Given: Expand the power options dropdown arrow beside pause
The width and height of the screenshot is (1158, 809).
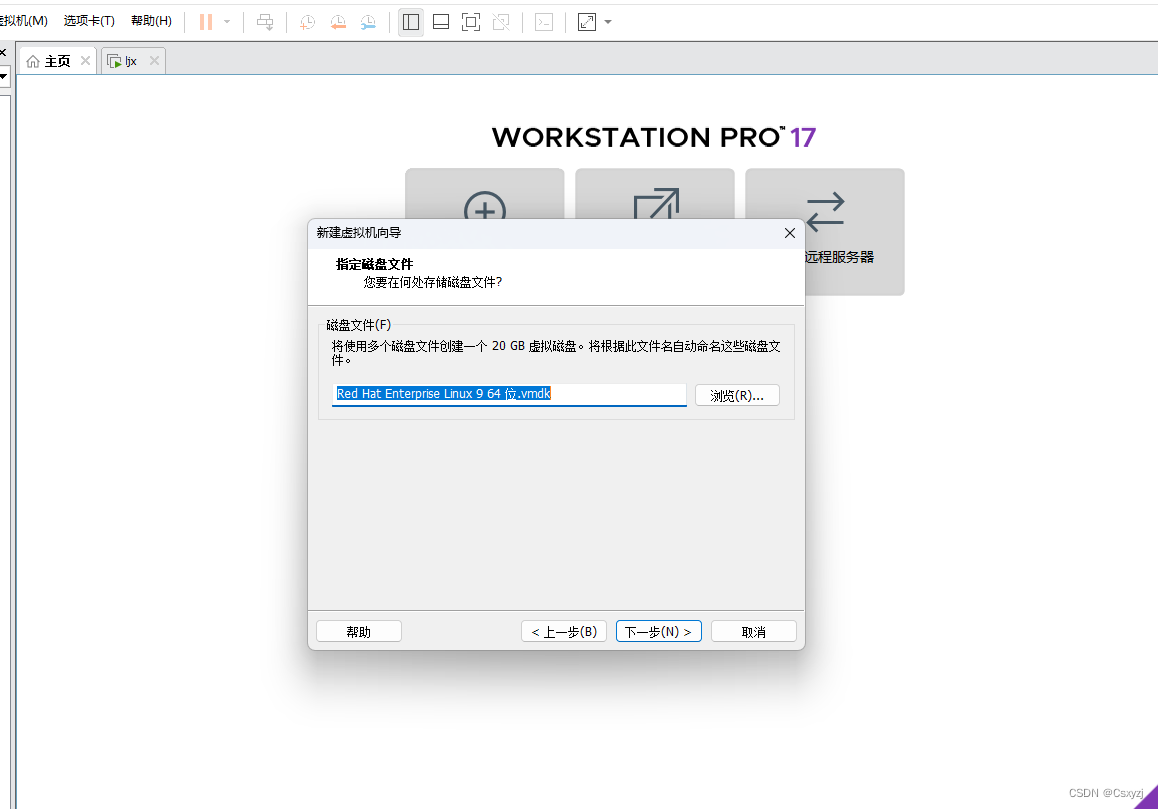Looking at the screenshot, I should coord(227,22).
